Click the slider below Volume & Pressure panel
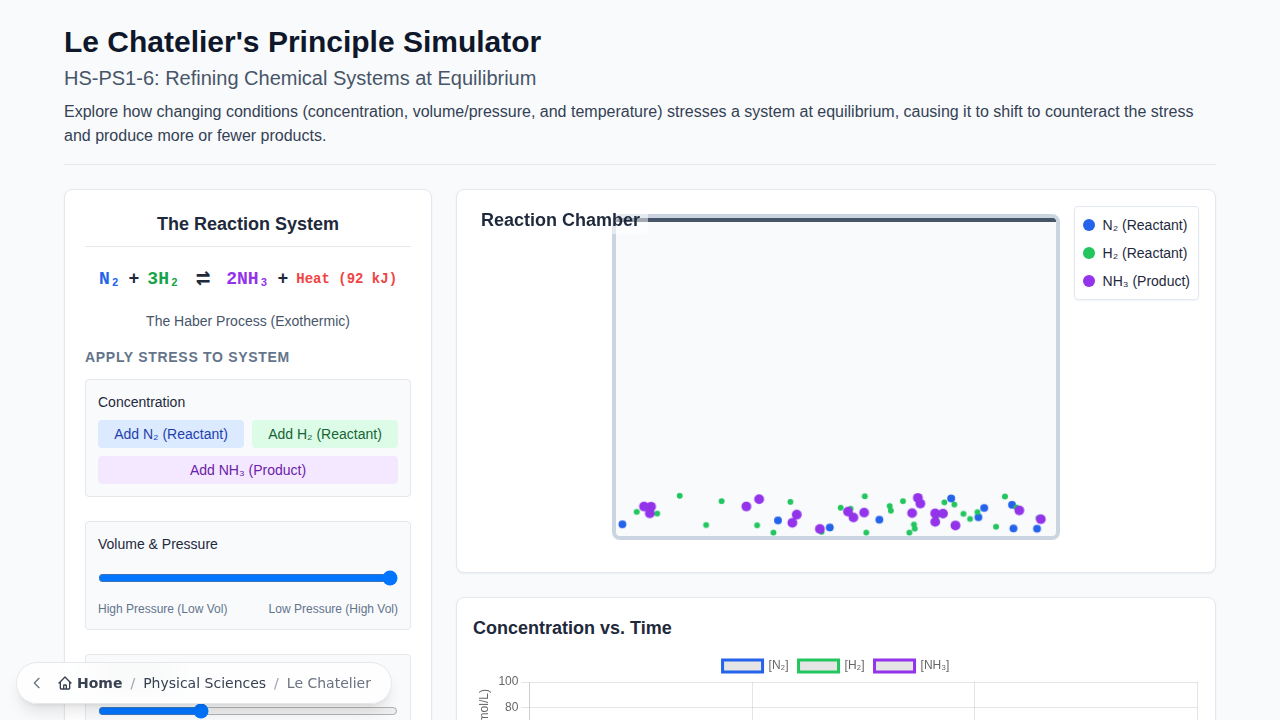 pyautogui.click(x=200, y=711)
